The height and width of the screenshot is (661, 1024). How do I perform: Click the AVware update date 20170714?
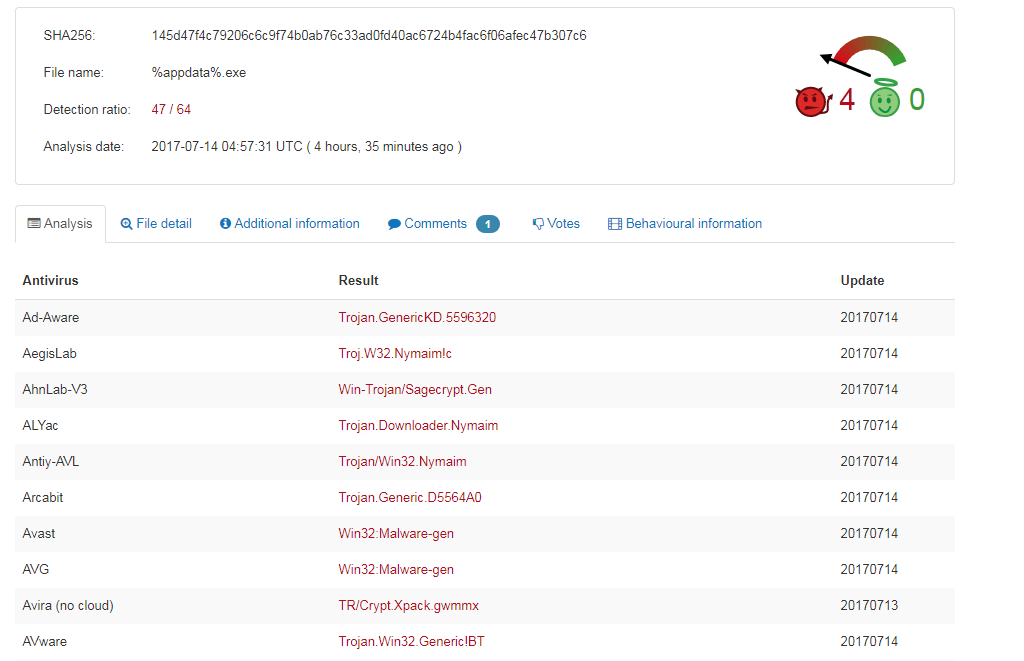(869, 641)
